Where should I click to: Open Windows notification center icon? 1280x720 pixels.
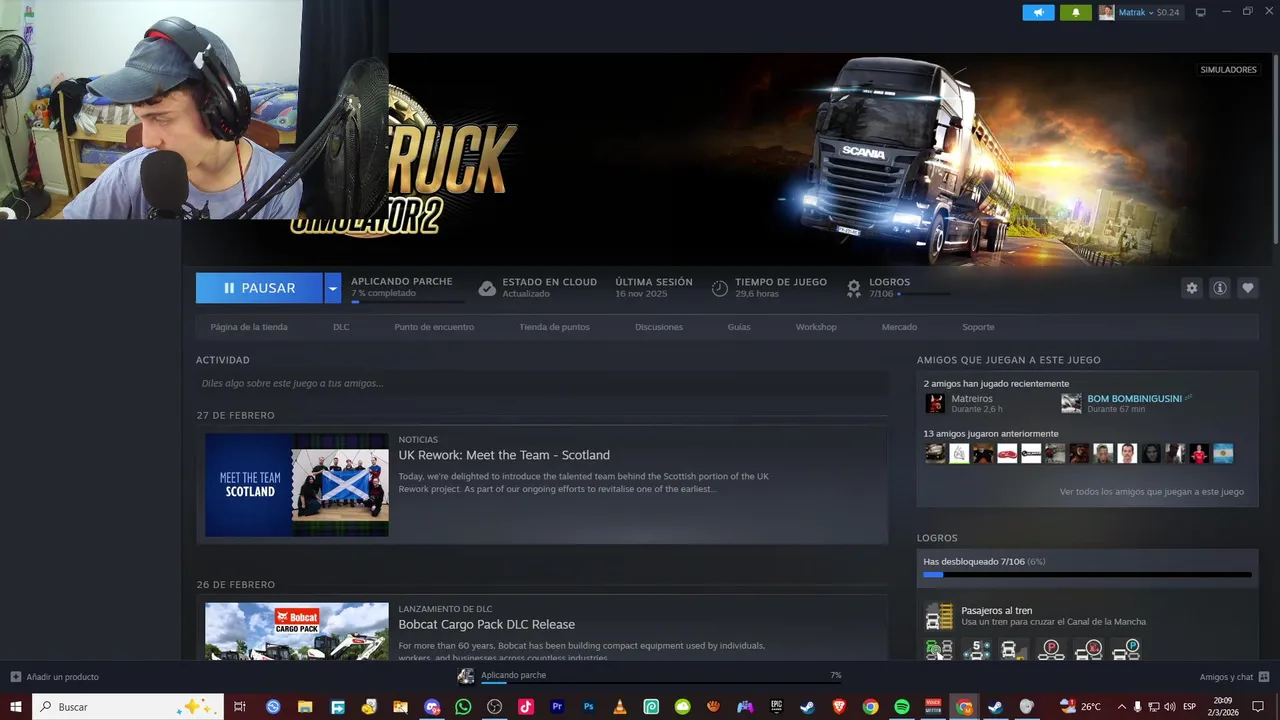pyautogui.click(x=1259, y=707)
